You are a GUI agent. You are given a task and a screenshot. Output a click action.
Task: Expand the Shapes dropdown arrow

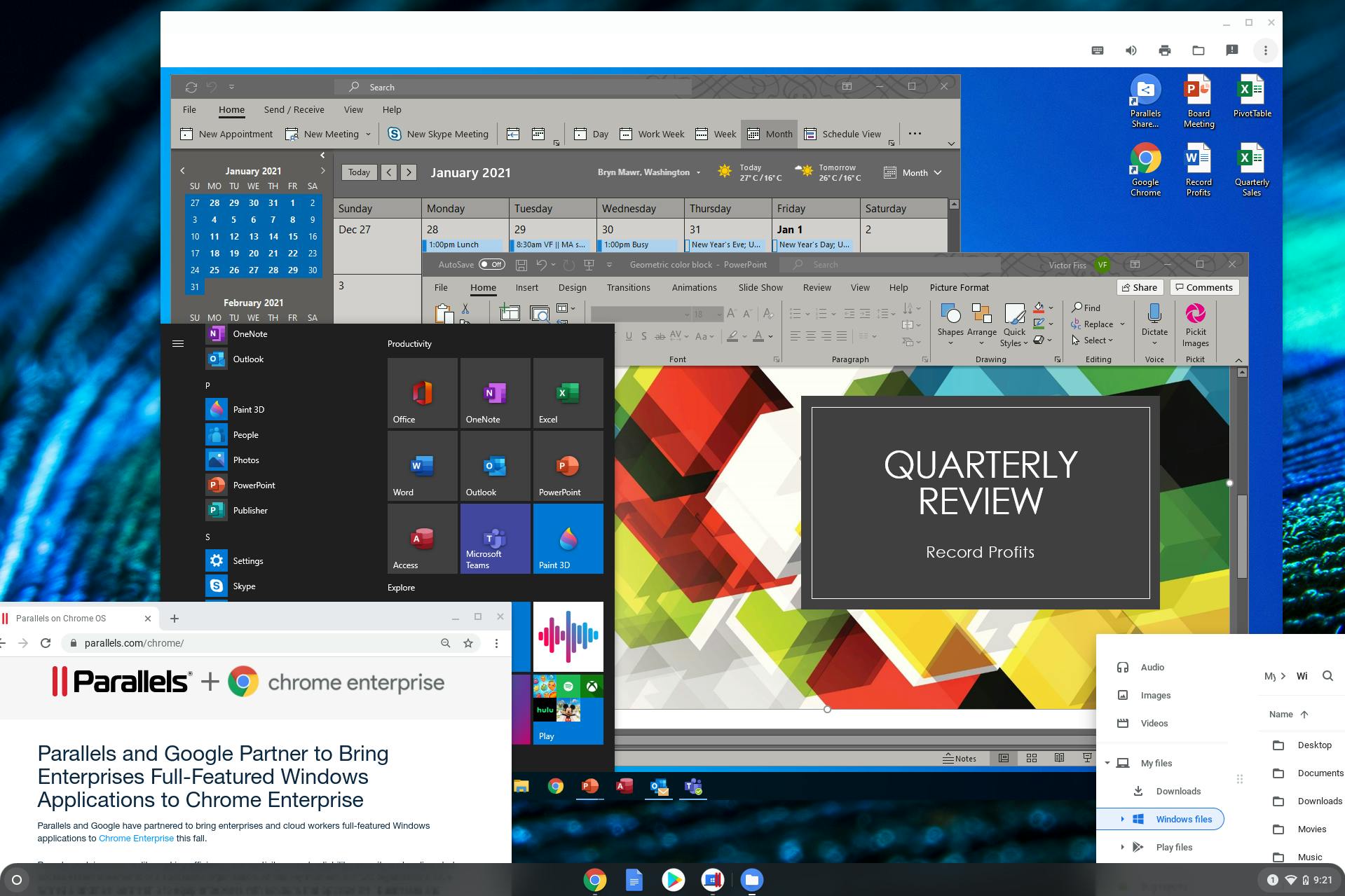950,343
